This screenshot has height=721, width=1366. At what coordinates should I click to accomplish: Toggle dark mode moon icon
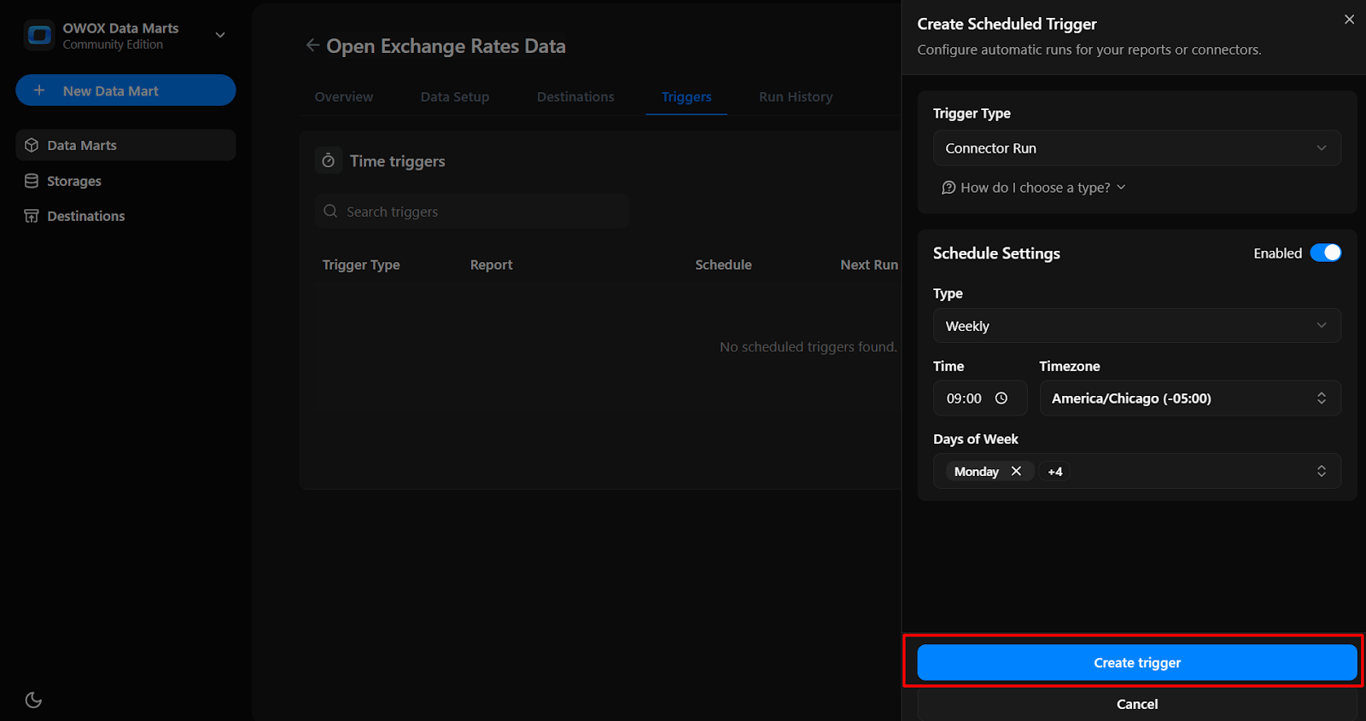pos(33,700)
